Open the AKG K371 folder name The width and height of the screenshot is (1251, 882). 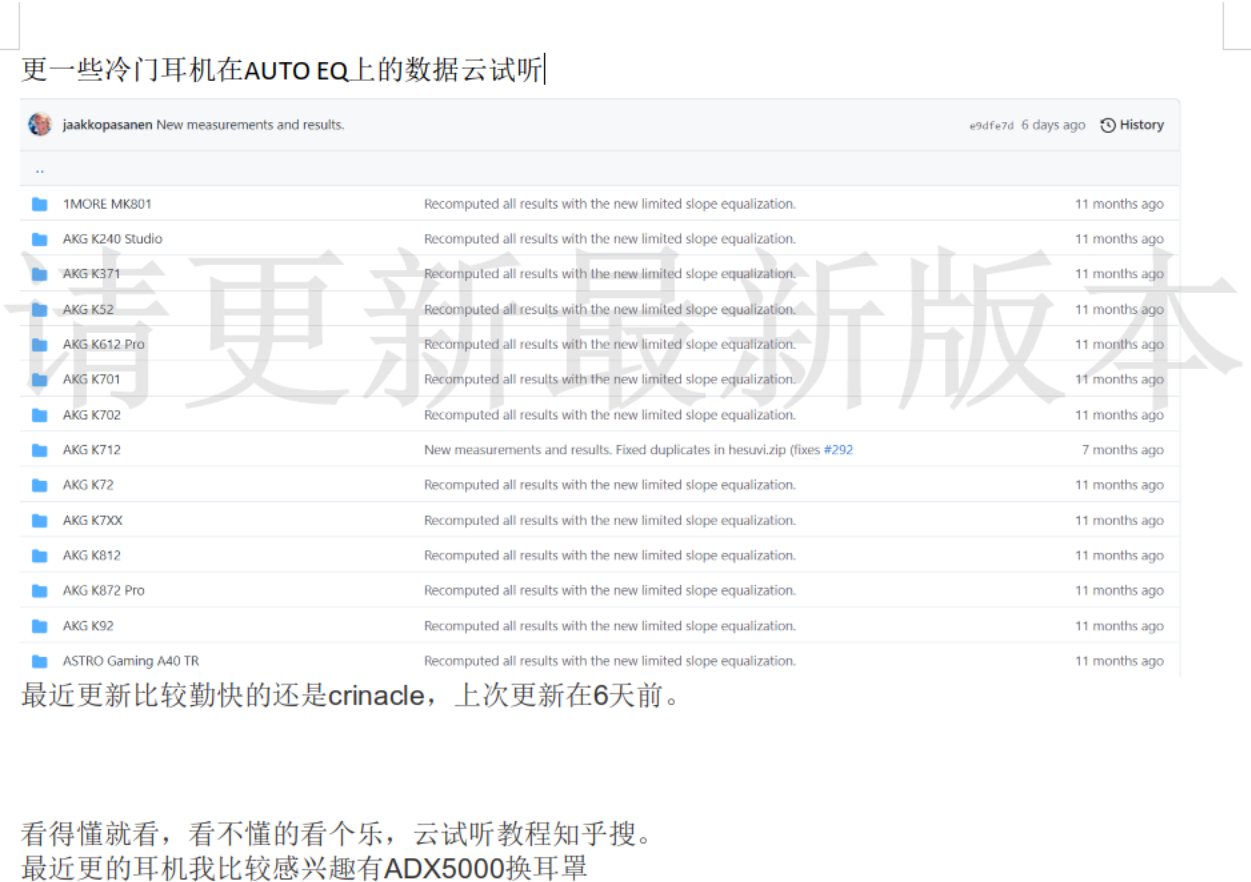click(x=91, y=274)
